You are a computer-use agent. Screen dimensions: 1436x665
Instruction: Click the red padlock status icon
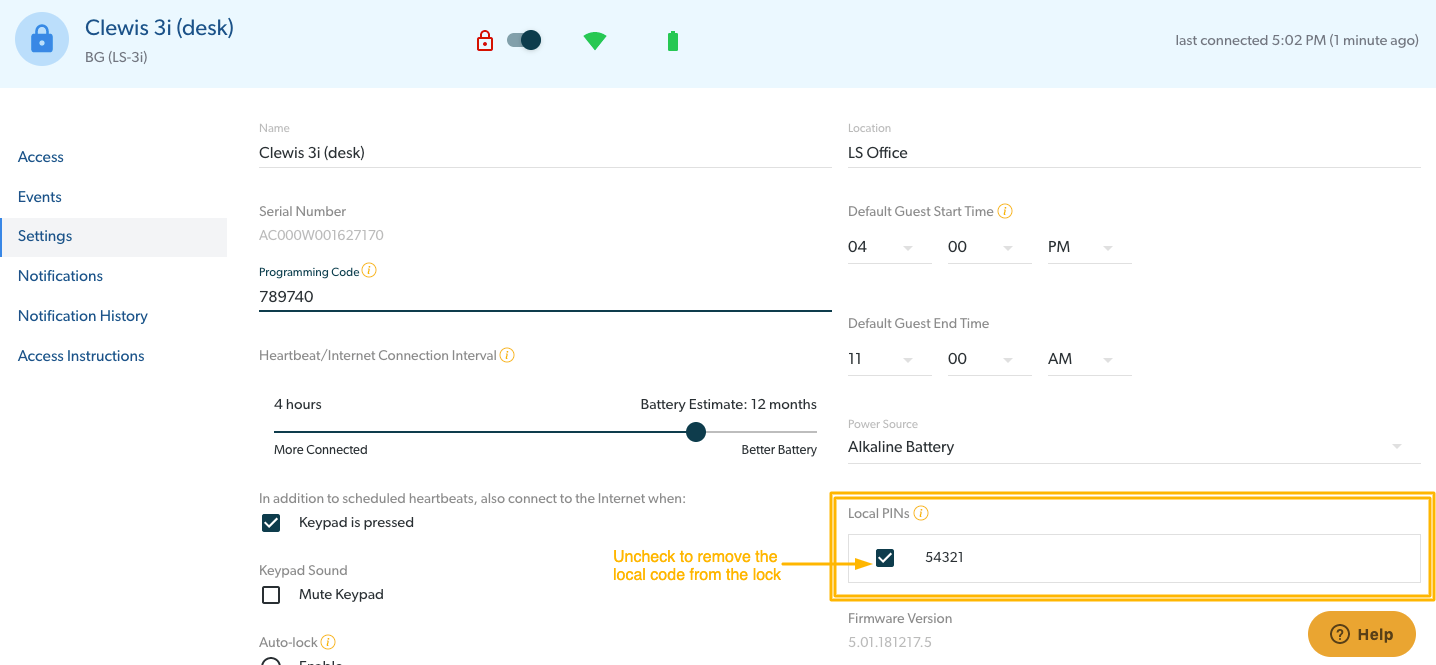(485, 41)
